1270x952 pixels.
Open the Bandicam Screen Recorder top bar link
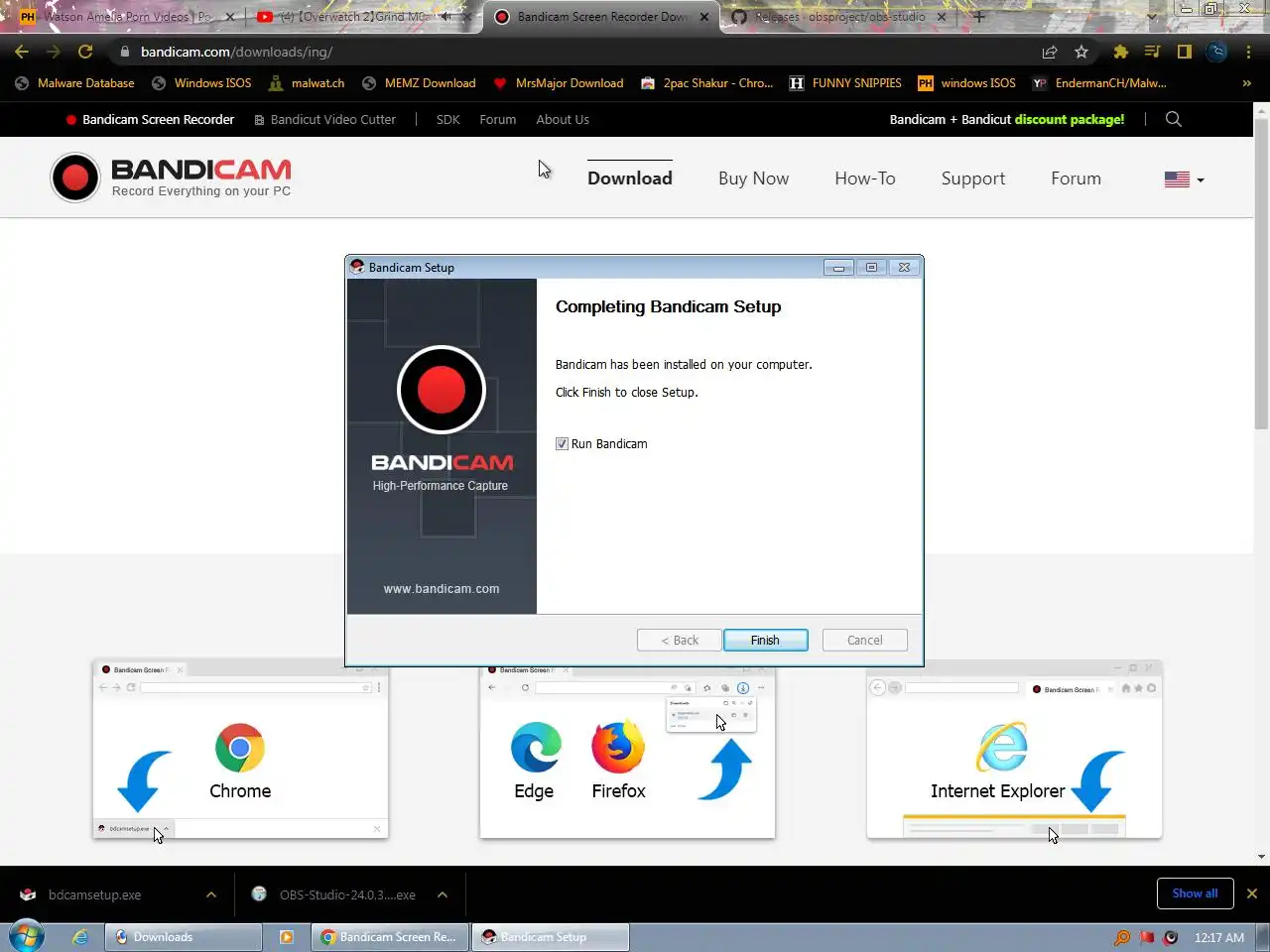(x=150, y=119)
